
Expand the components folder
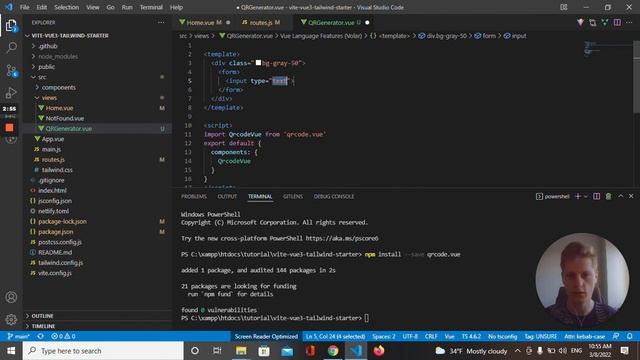[37, 87]
